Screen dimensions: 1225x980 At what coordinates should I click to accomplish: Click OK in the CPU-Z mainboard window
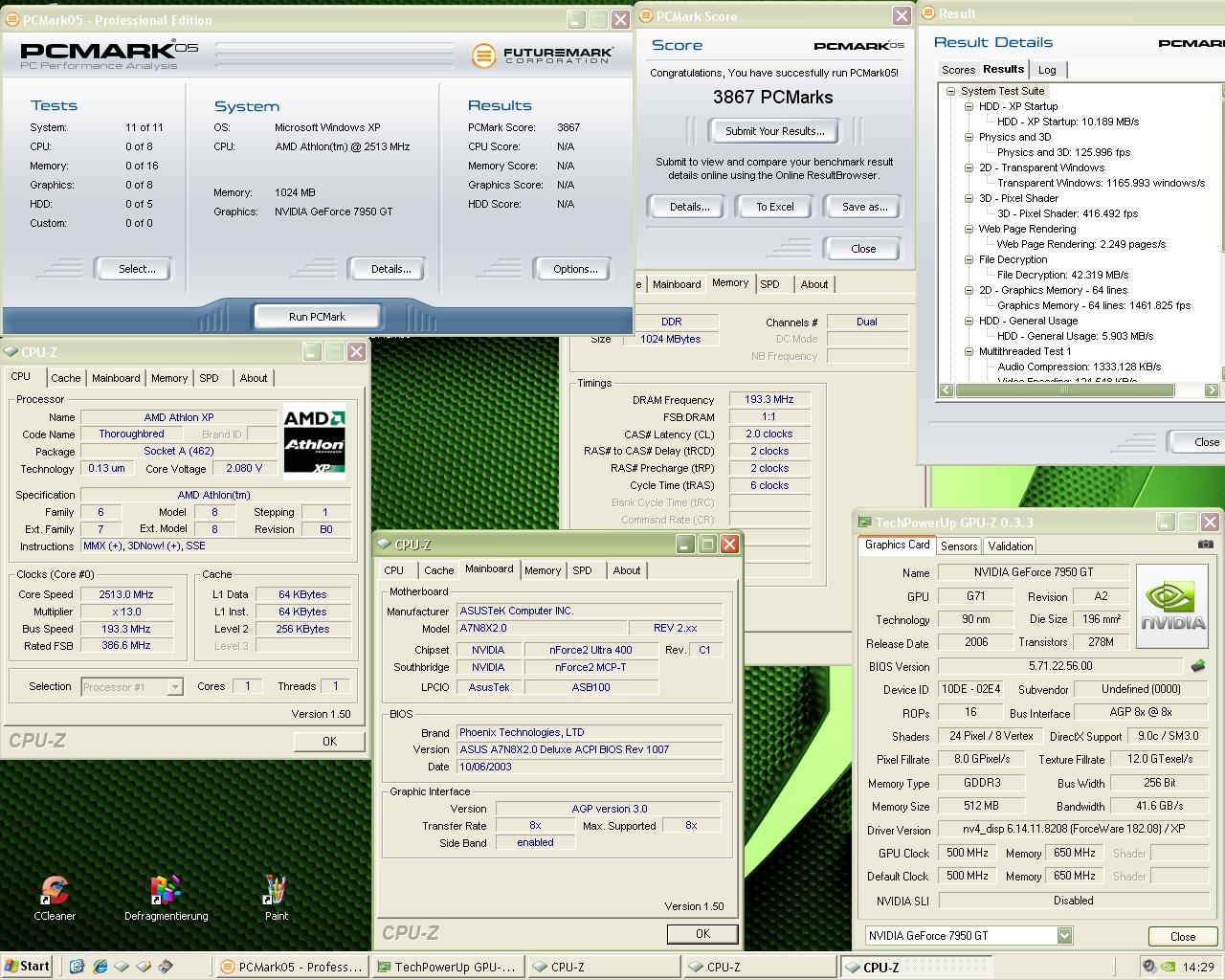(702, 934)
